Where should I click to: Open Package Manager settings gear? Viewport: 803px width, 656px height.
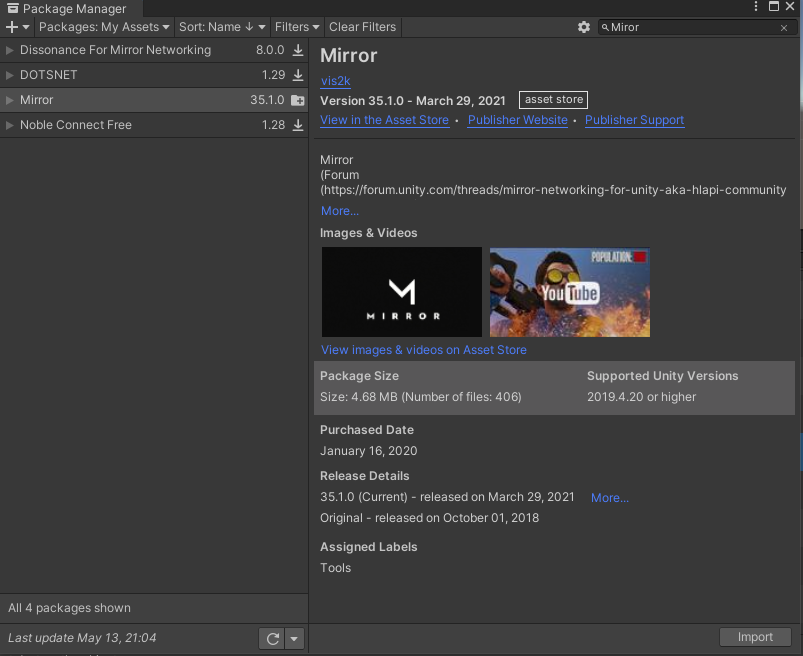584,27
